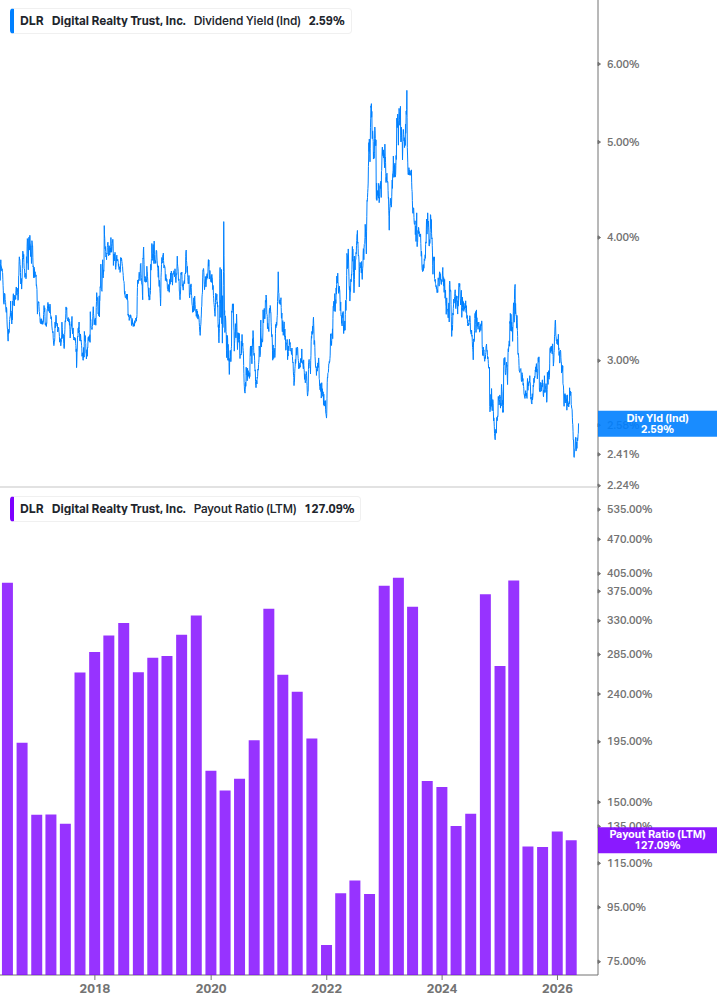Viewport: 717px width, 1005px height.
Task: Click the 285.00% payout axis label
Action: pyautogui.click(x=629, y=654)
